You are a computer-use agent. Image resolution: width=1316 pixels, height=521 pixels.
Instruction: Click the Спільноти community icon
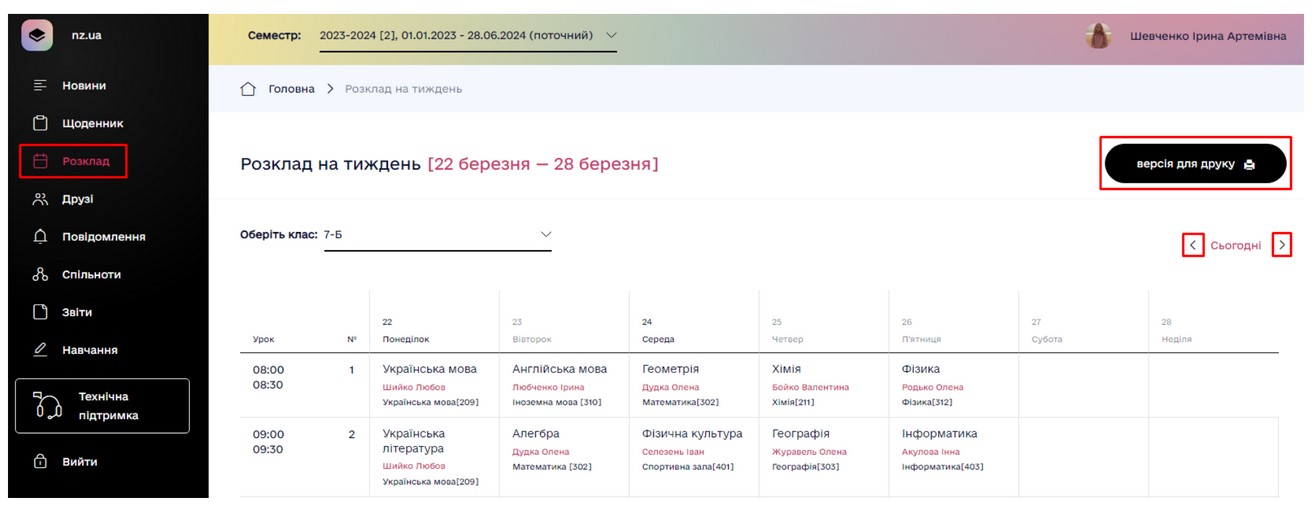40,275
